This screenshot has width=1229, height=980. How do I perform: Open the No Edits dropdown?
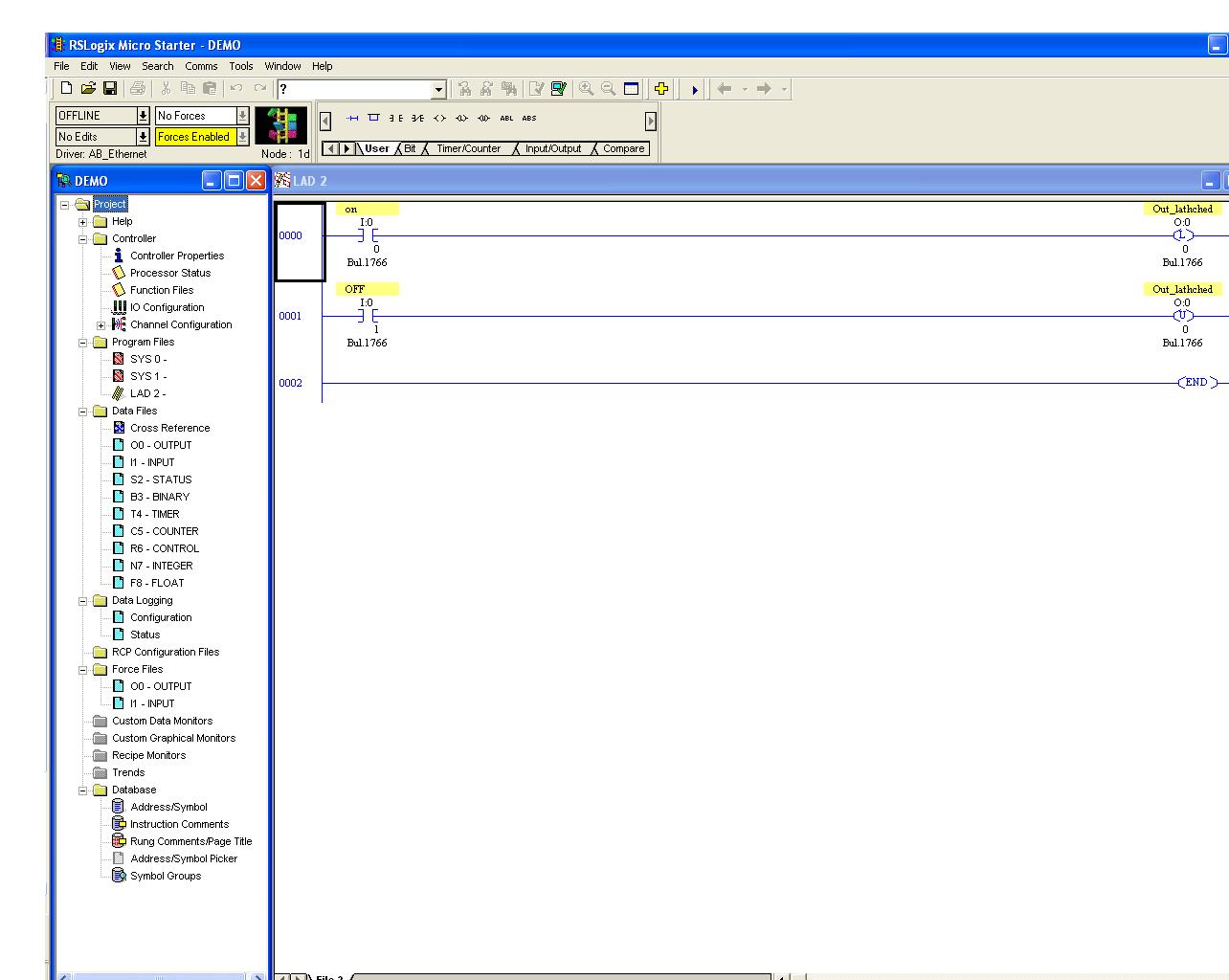(x=143, y=137)
